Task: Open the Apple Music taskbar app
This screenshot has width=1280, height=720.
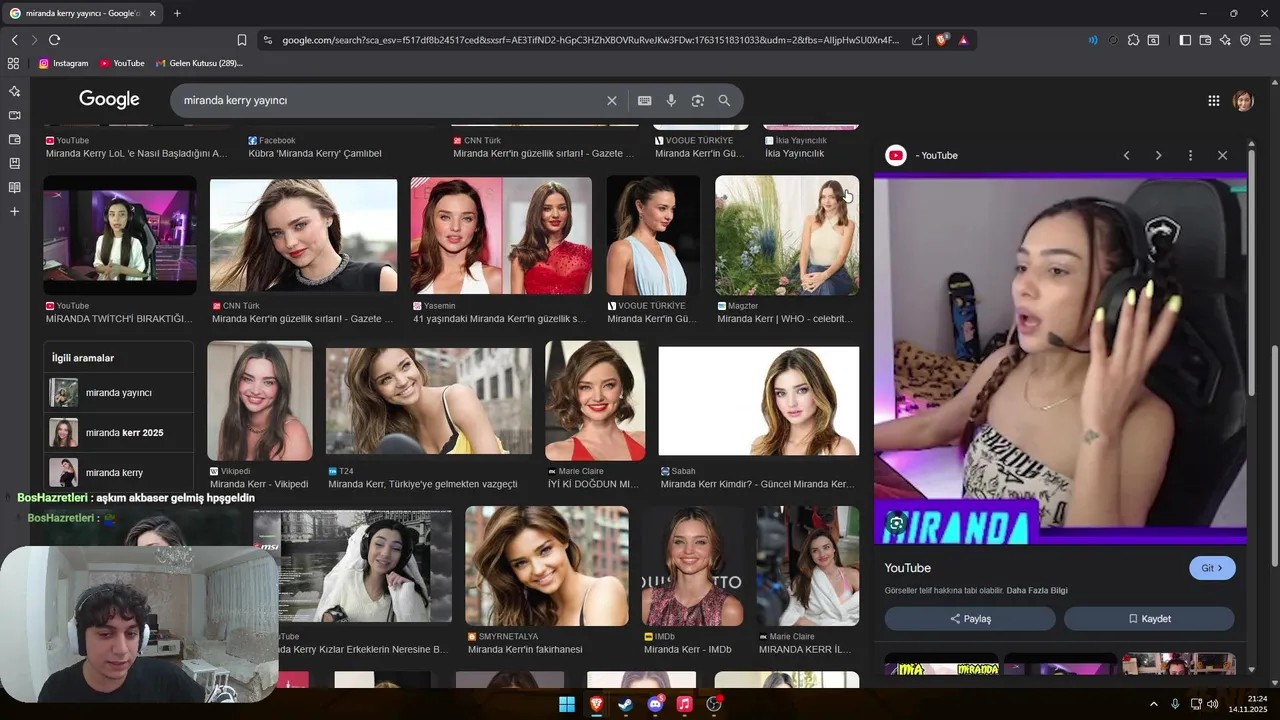Action: 684,704
